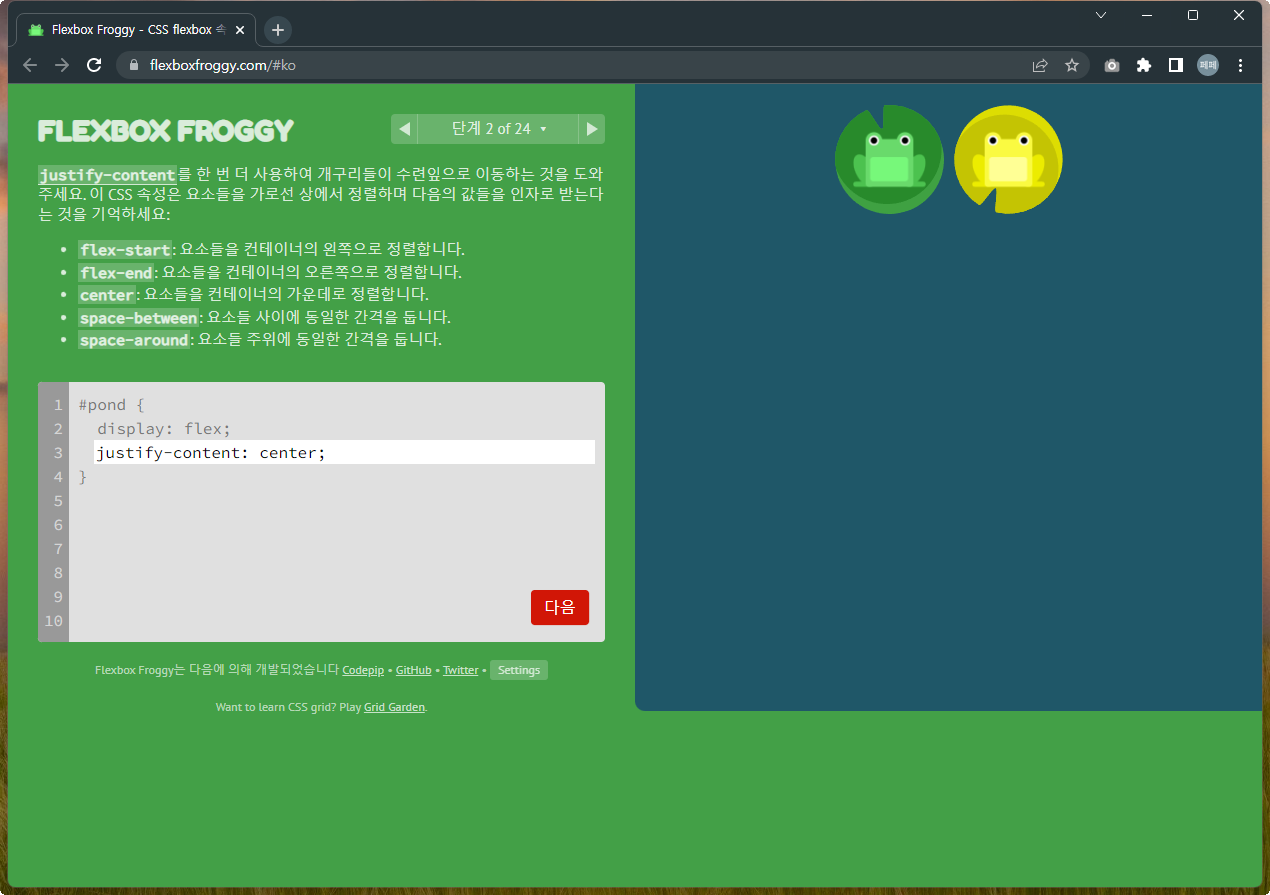Click line number 10 in the editor
Viewport: 1270px width, 895px height.
coord(54,621)
